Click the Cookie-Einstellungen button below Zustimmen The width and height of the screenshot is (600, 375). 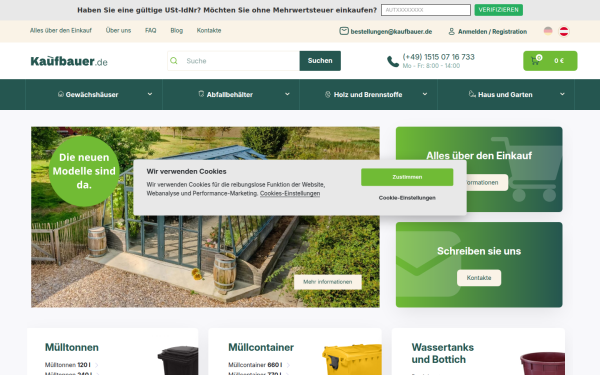(407, 198)
